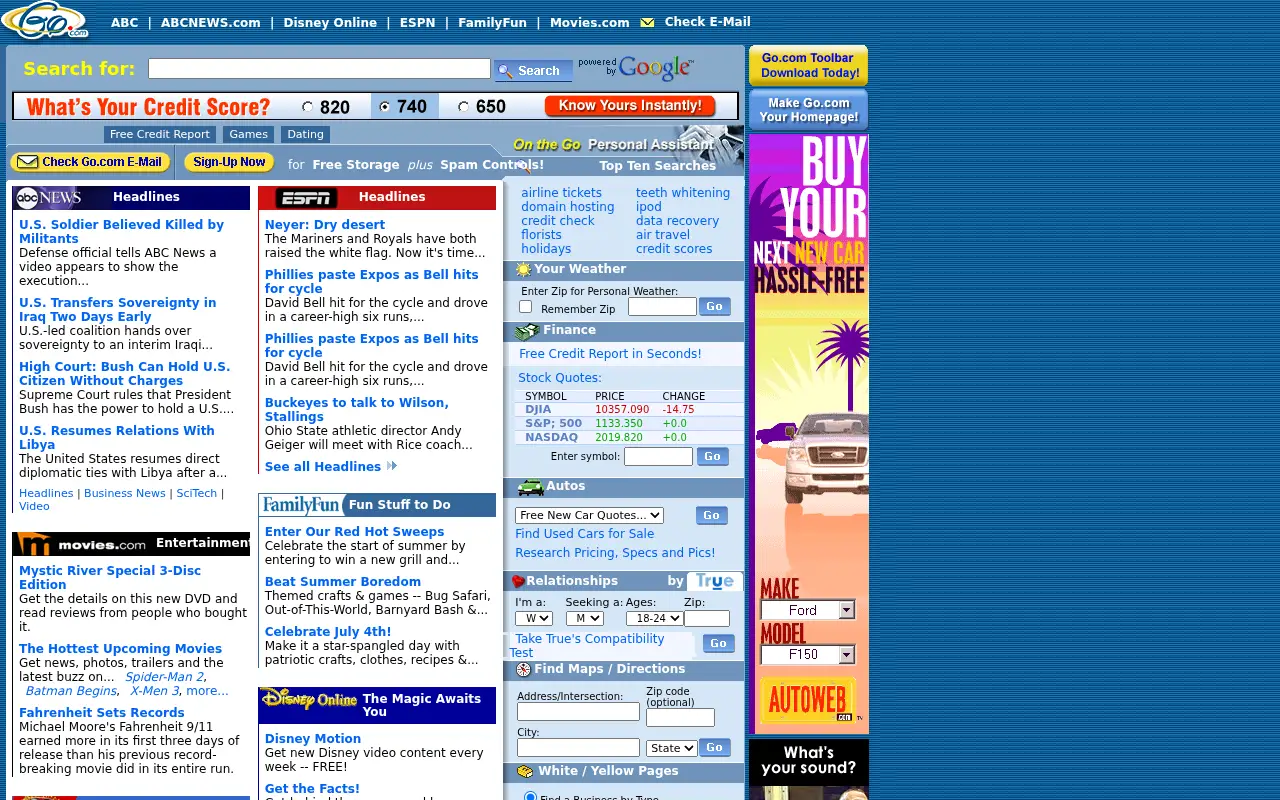Click the True logo in Relationships
The width and height of the screenshot is (1280, 800).
click(x=714, y=581)
